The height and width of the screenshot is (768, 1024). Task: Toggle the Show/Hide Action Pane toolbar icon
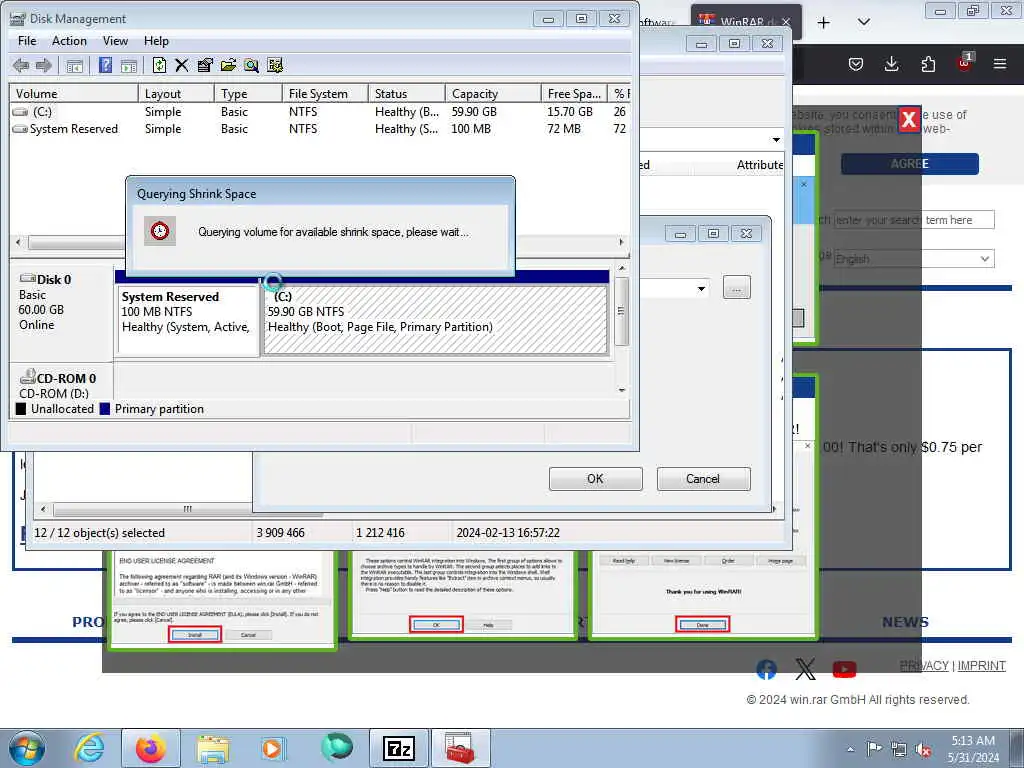pos(129,65)
